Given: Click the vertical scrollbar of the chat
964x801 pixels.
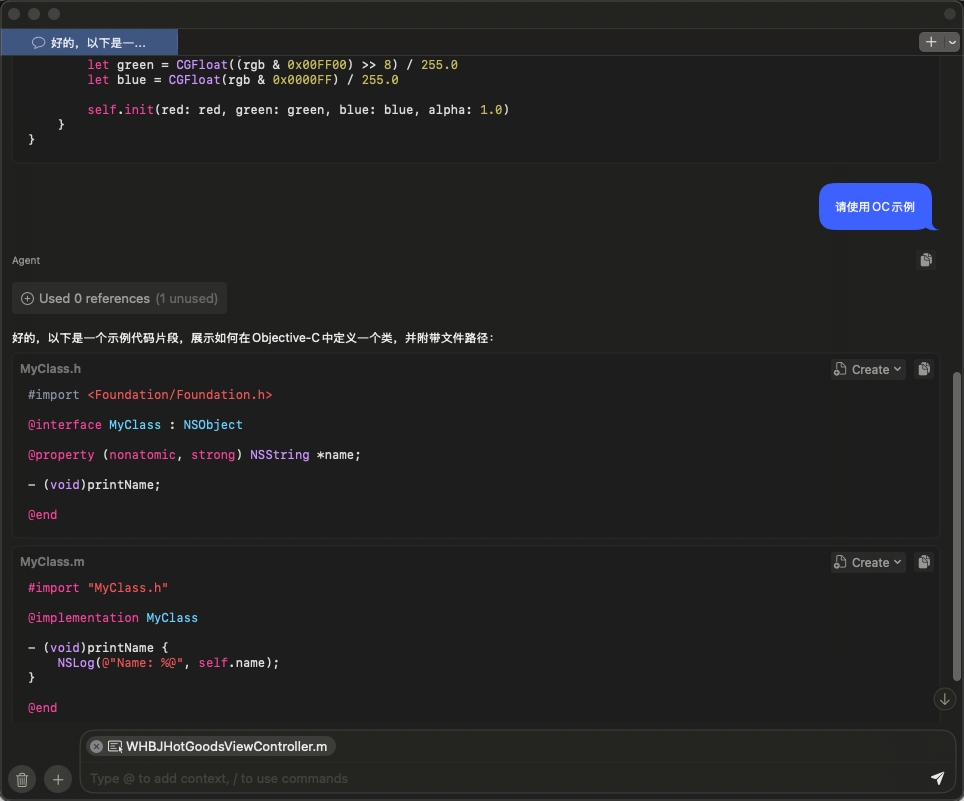Looking at the screenshot, I should click(x=957, y=526).
